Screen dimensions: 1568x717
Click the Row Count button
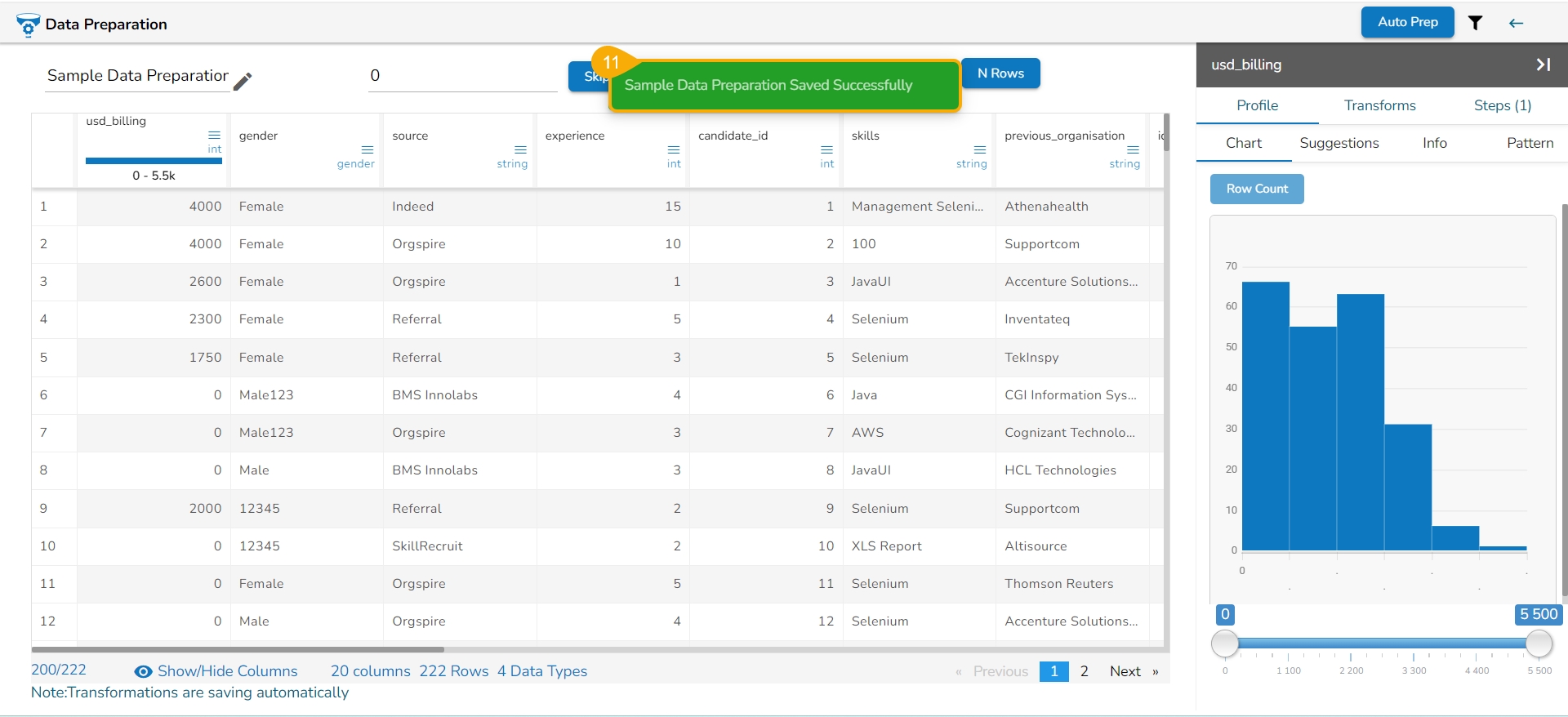tap(1256, 189)
